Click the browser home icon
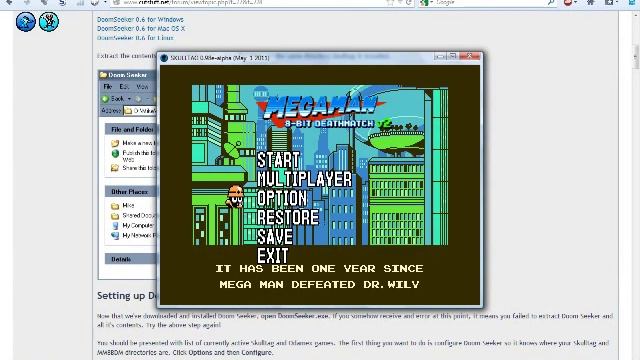The image size is (640, 360). (590, 2)
